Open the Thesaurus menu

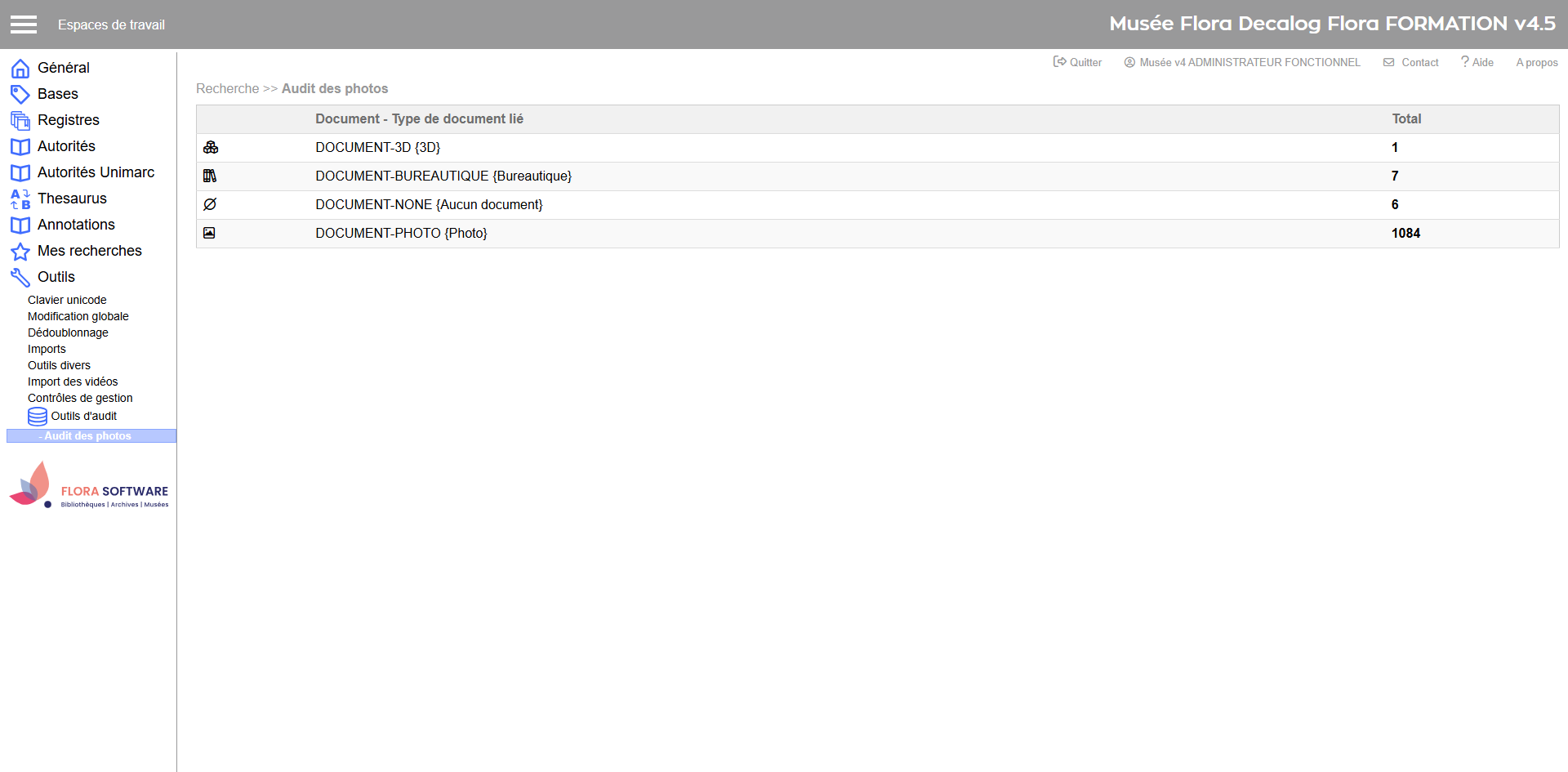point(72,199)
